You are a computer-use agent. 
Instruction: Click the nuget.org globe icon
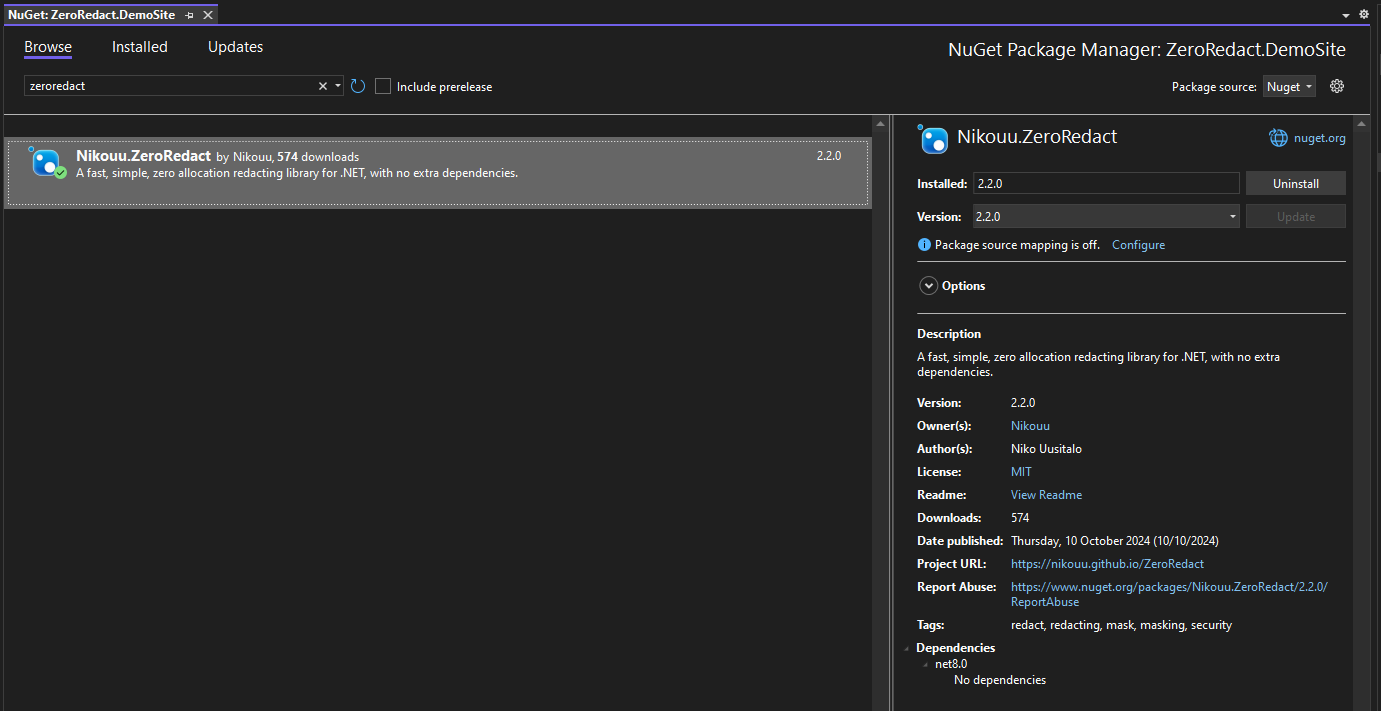(1278, 138)
